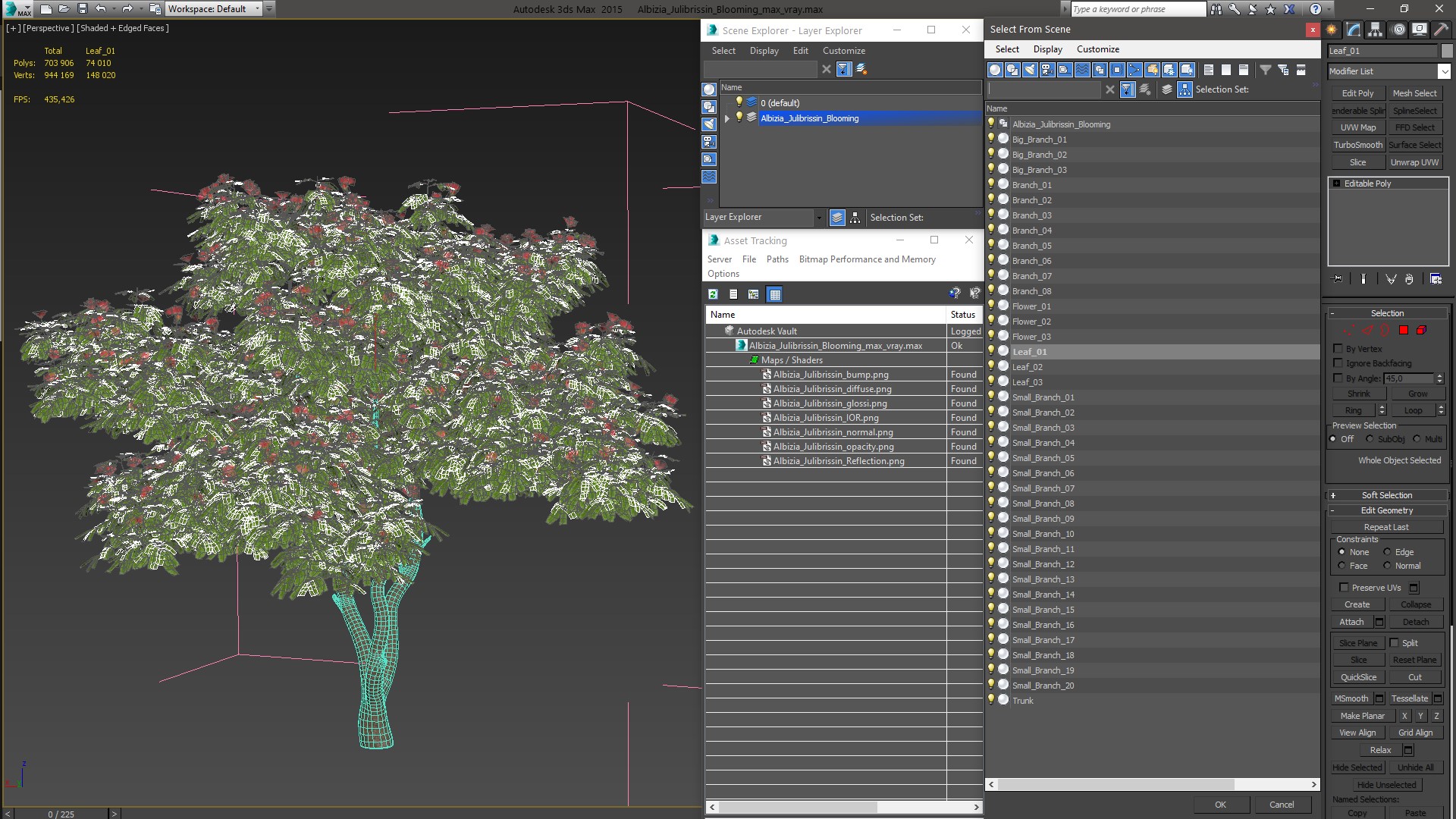Clear the search field with X in Scene Explorer
Viewport: 1456px width, 819px height.
(827, 69)
